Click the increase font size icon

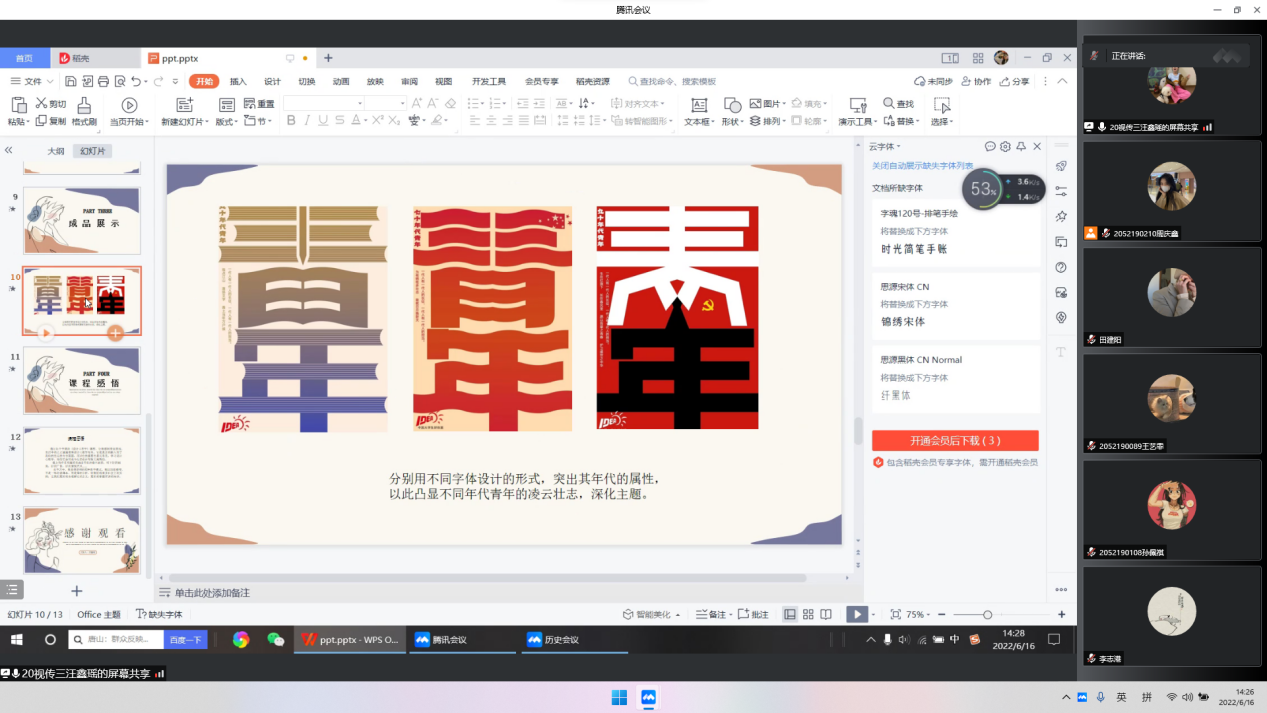pos(416,104)
